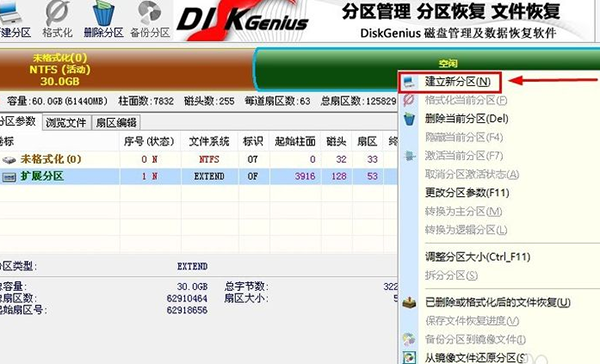Screen dimensions: 600x364
Task: Click the disc icon beside 备份分区到镜像文件
Action: 409,339
